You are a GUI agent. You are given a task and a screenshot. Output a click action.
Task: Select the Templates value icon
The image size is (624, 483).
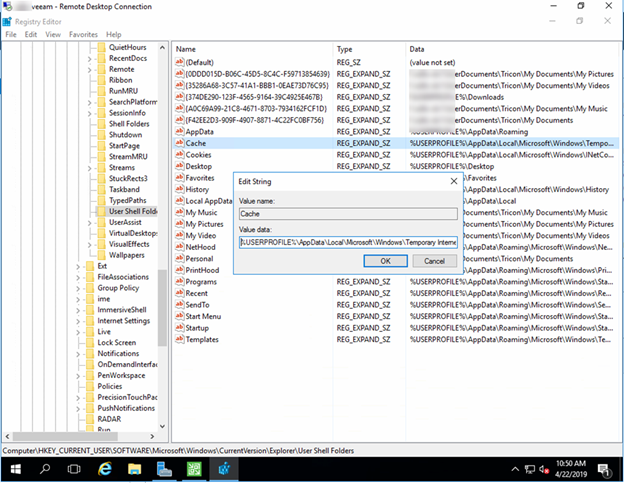click(x=179, y=339)
